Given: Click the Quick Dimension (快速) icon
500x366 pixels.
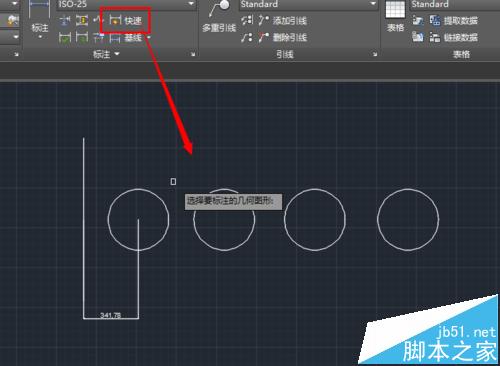Looking at the screenshot, I should pyautogui.click(x=115, y=20).
